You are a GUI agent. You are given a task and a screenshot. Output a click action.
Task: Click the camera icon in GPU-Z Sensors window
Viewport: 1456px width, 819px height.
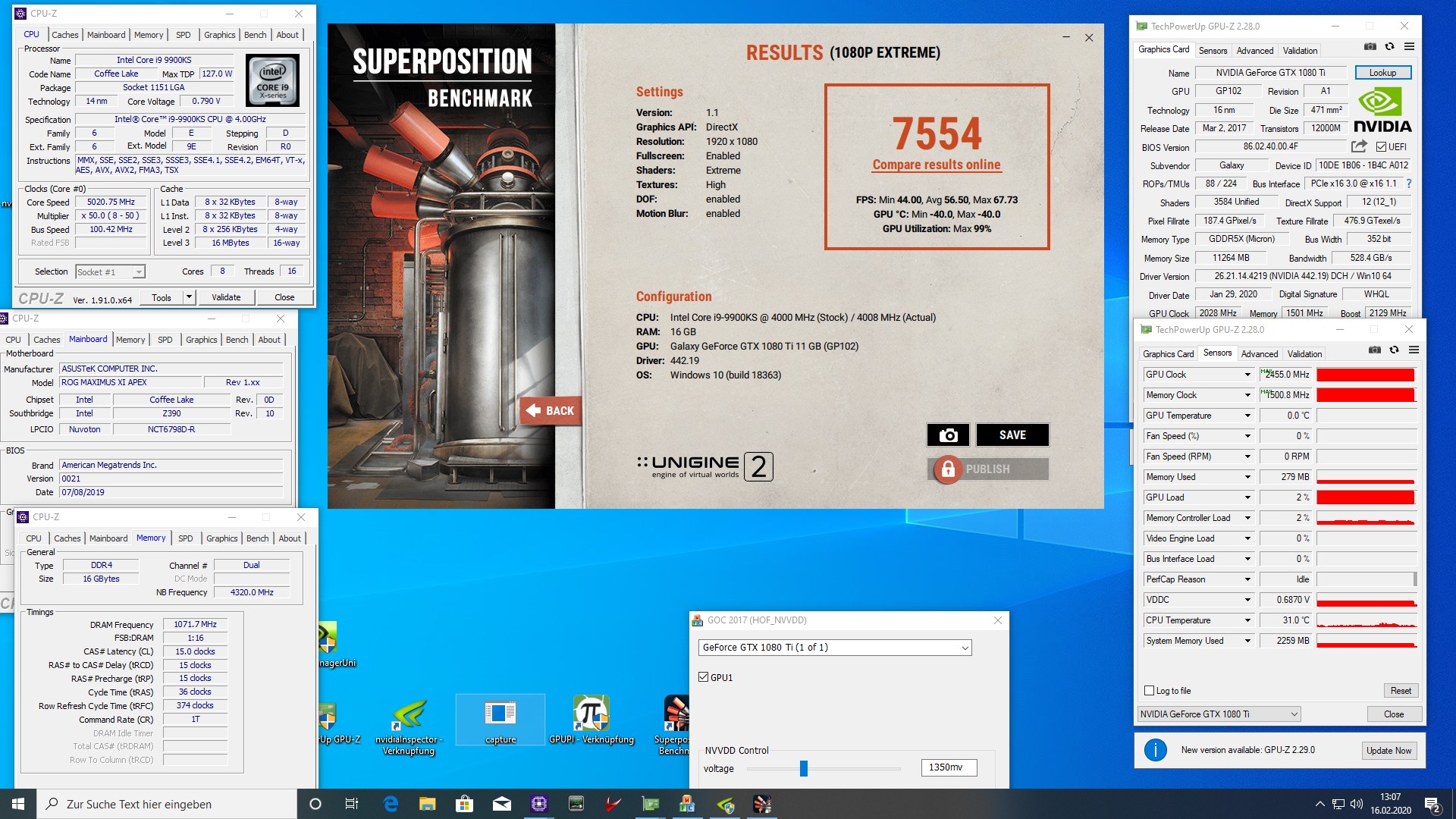tap(1374, 350)
